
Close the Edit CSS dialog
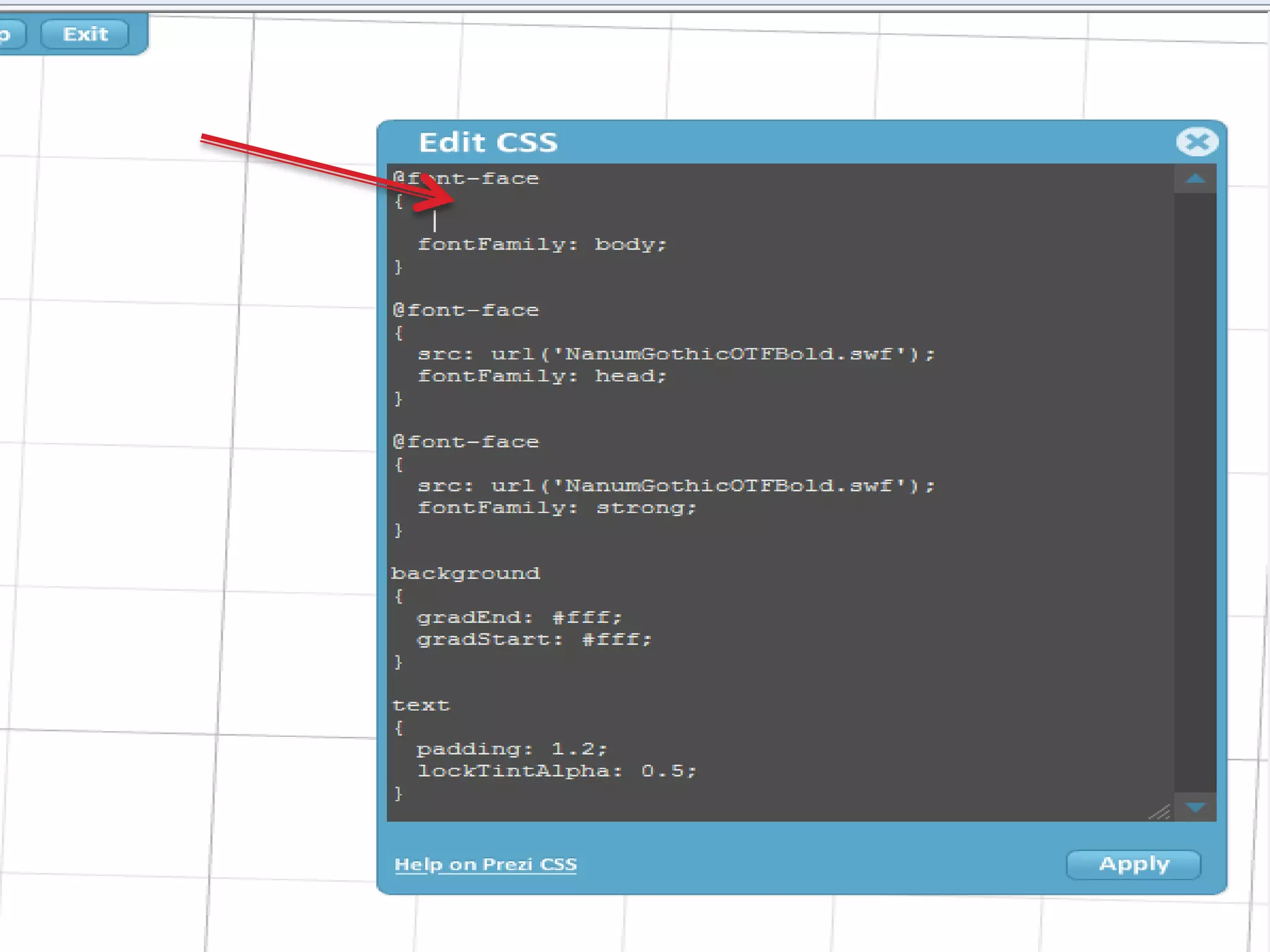tap(1196, 142)
